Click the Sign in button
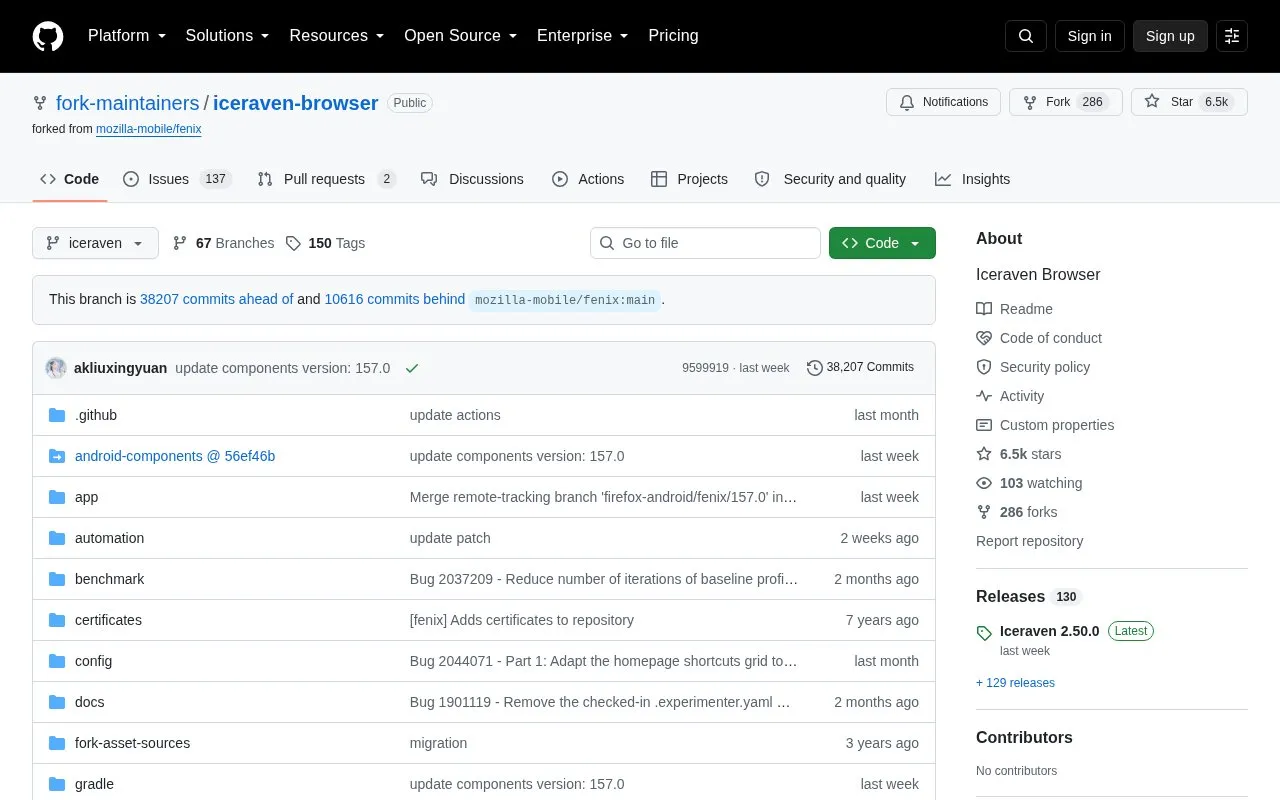The image size is (1280, 800). click(x=1089, y=36)
